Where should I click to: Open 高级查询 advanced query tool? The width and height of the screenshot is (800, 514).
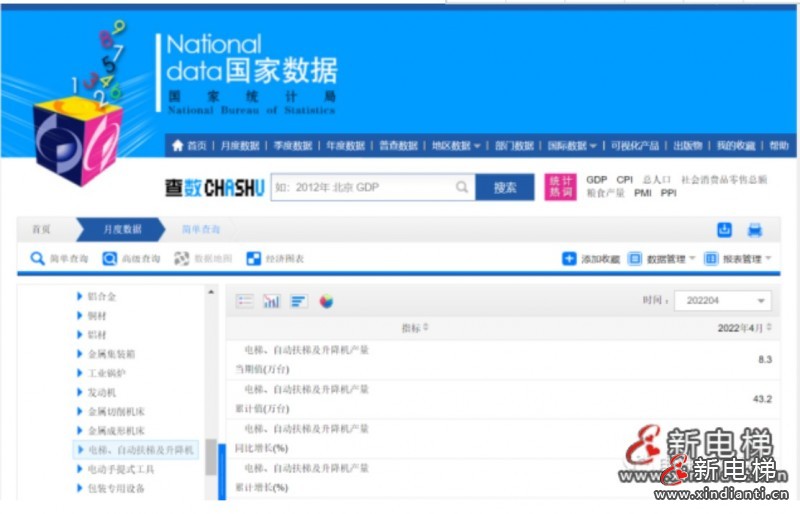109,258
